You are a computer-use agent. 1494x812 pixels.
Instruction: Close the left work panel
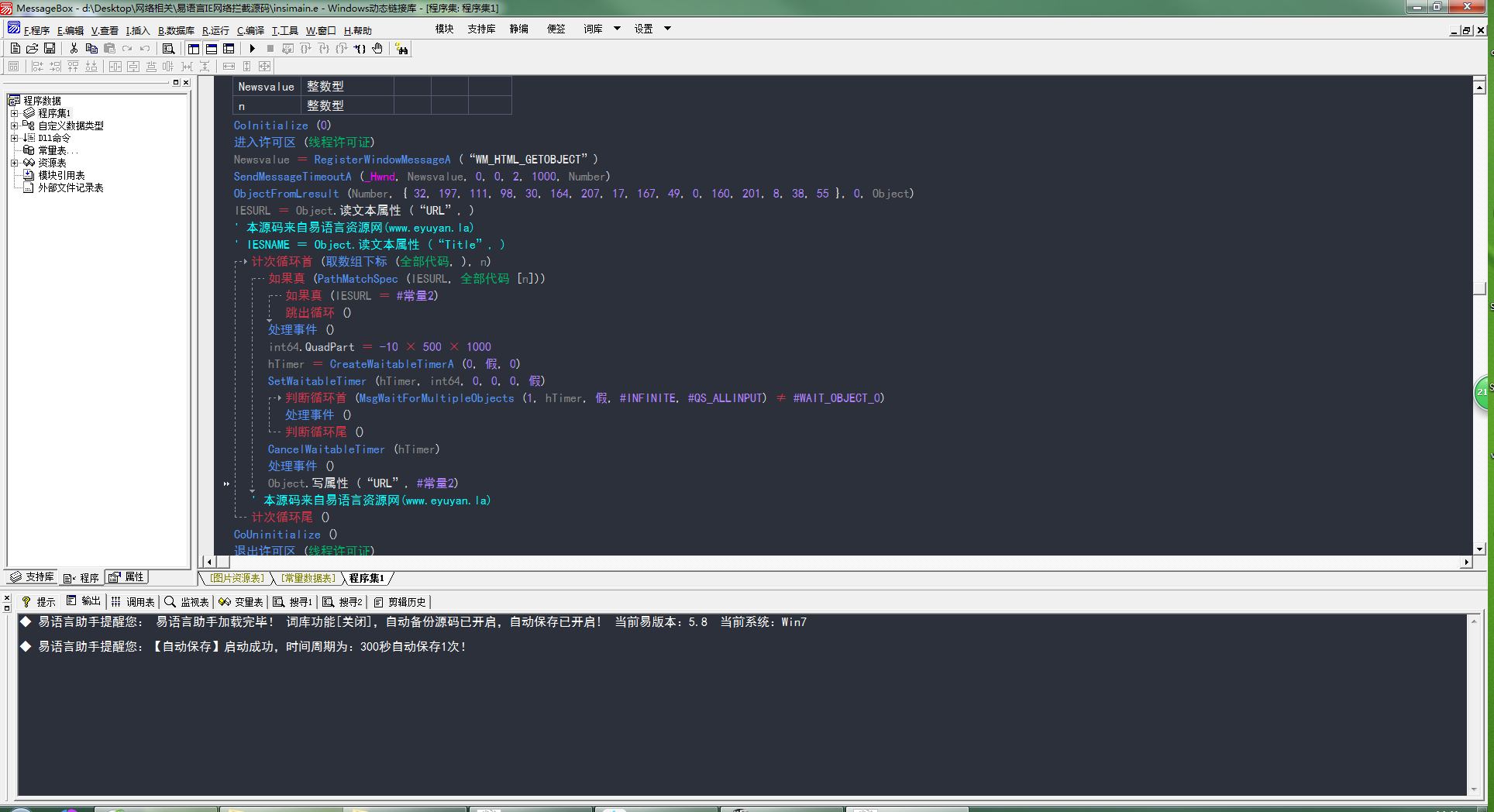pyautogui.click(x=185, y=82)
